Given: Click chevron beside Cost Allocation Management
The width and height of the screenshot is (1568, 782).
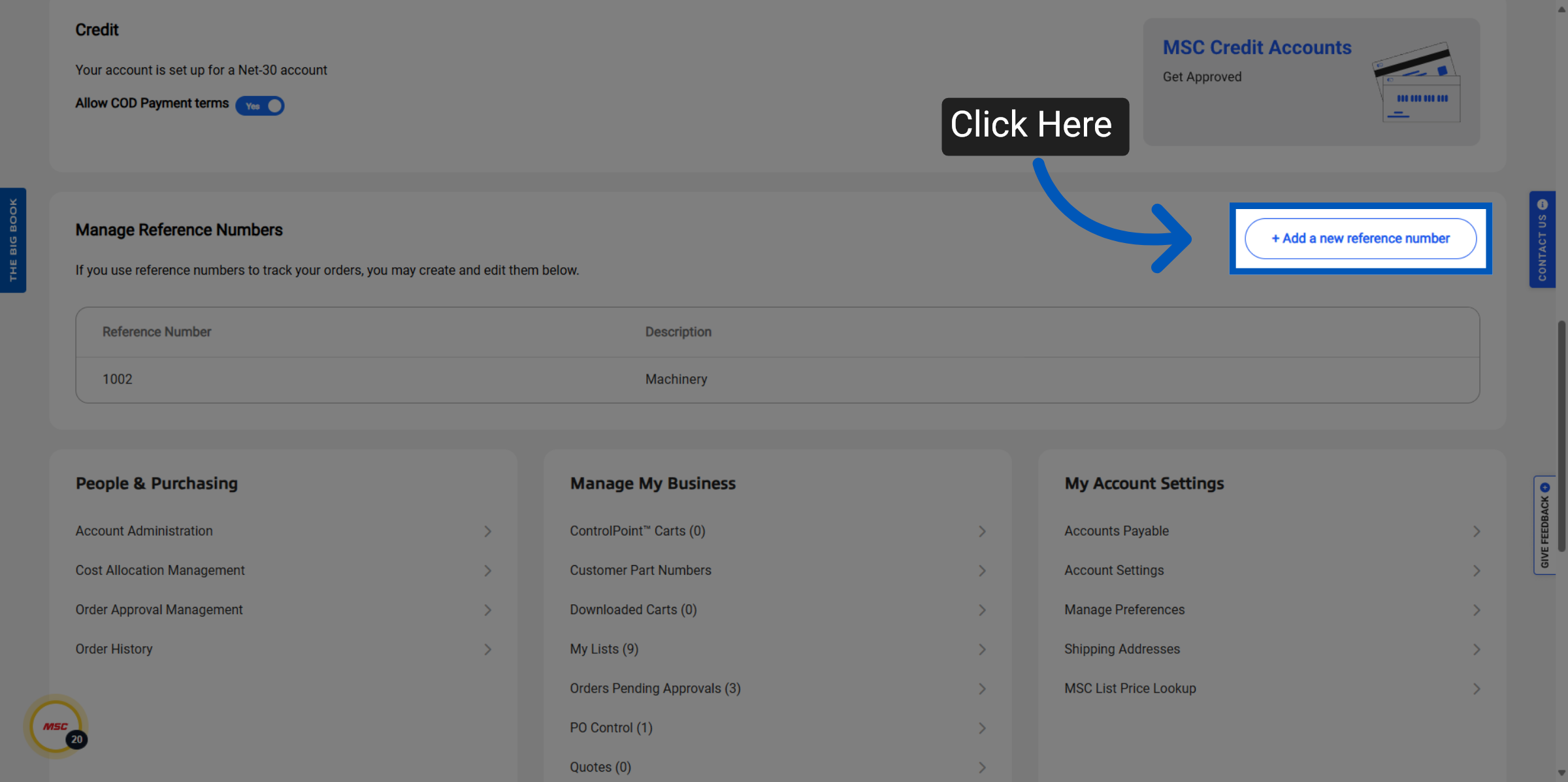Looking at the screenshot, I should pos(487,570).
